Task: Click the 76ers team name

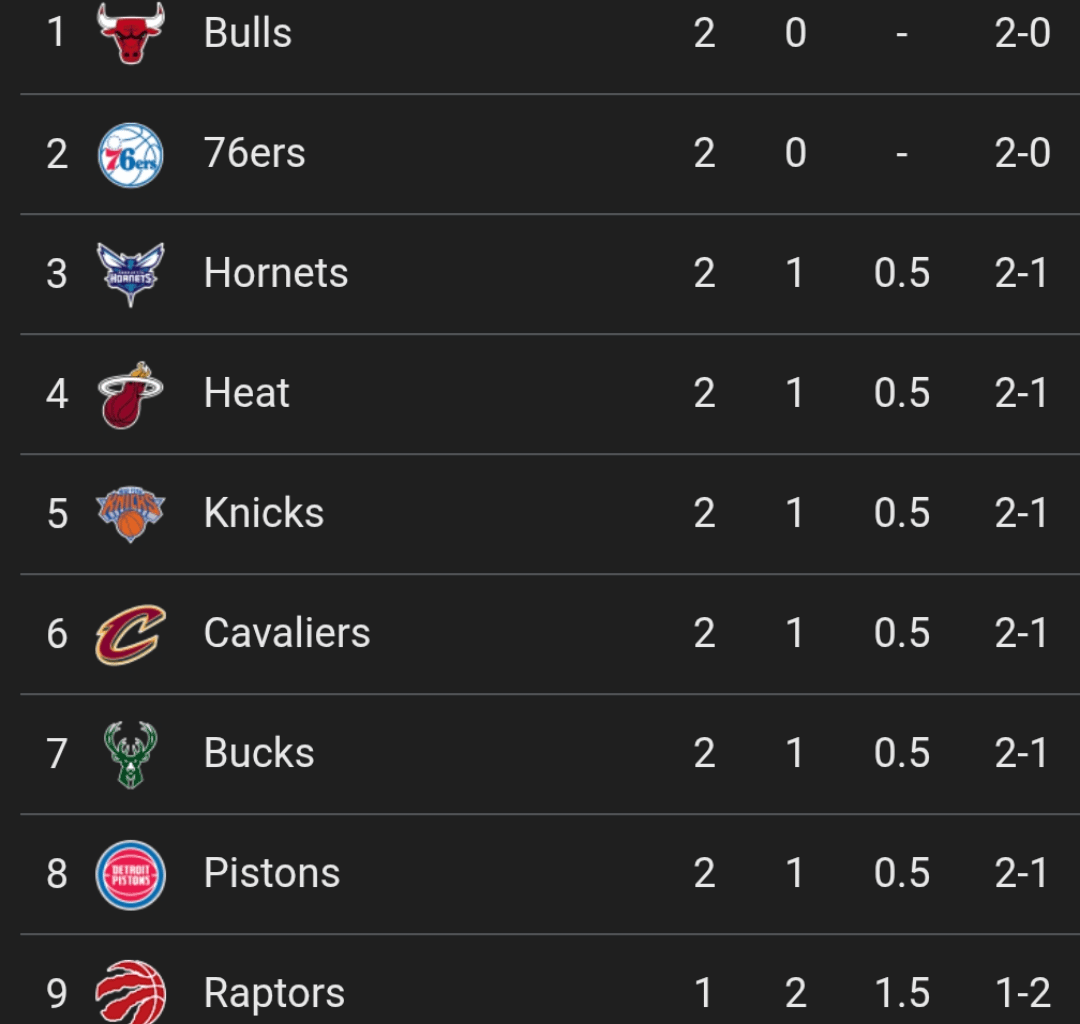Action: (257, 152)
